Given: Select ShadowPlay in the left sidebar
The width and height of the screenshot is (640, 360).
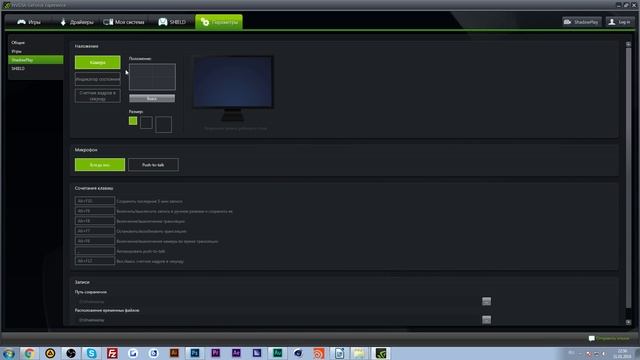Looking at the screenshot, I should tap(36, 60).
